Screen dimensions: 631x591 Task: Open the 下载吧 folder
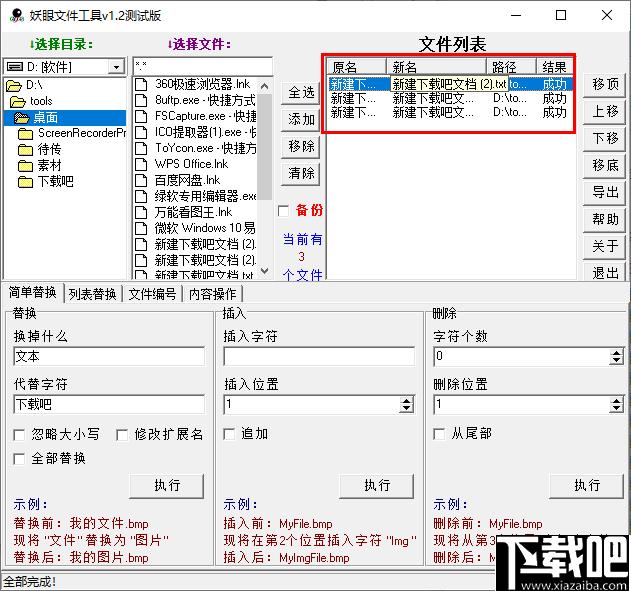tap(45, 182)
